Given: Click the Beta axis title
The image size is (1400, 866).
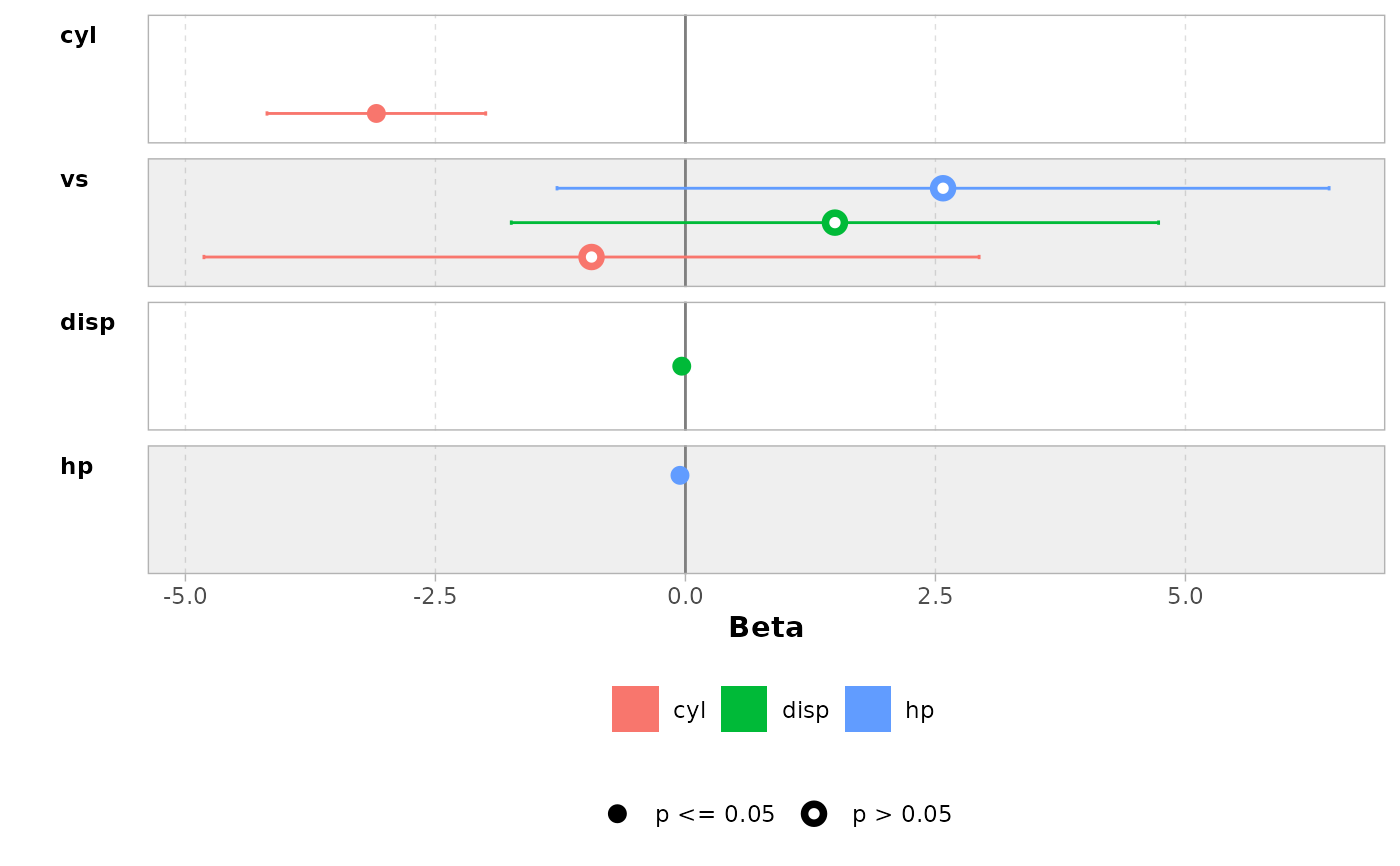Looking at the screenshot, I should 766,628.
